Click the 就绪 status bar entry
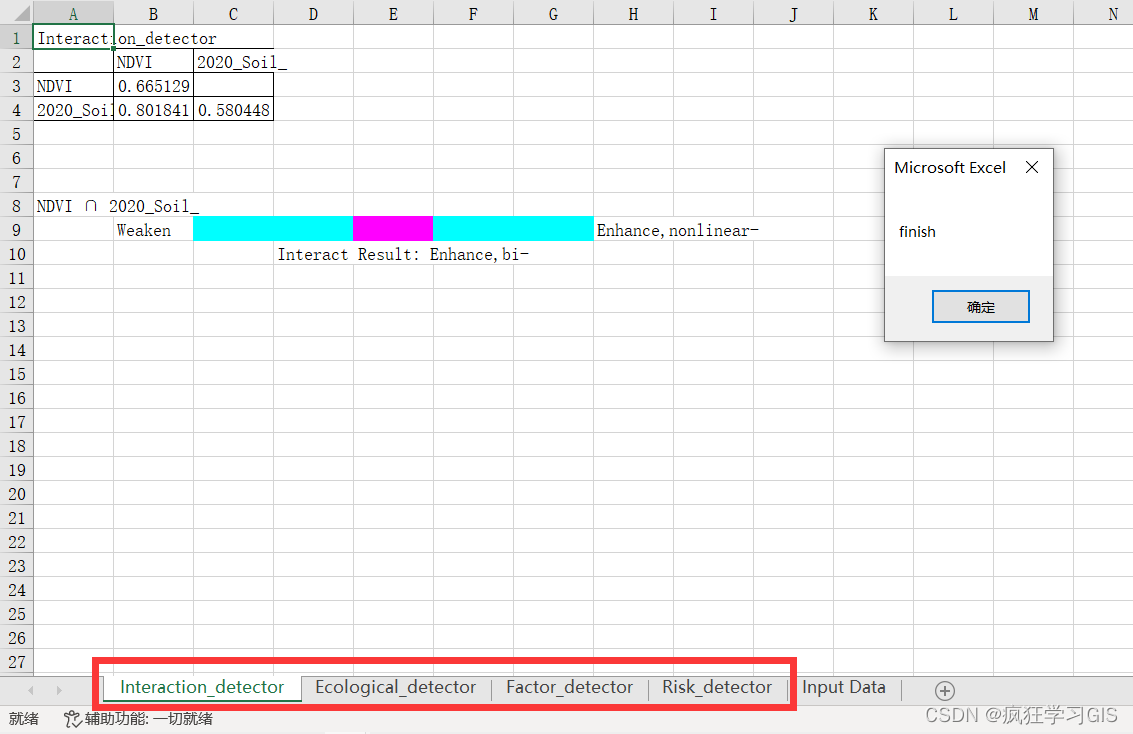The height and width of the screenshot is (734, 1133). click(24, 719)
